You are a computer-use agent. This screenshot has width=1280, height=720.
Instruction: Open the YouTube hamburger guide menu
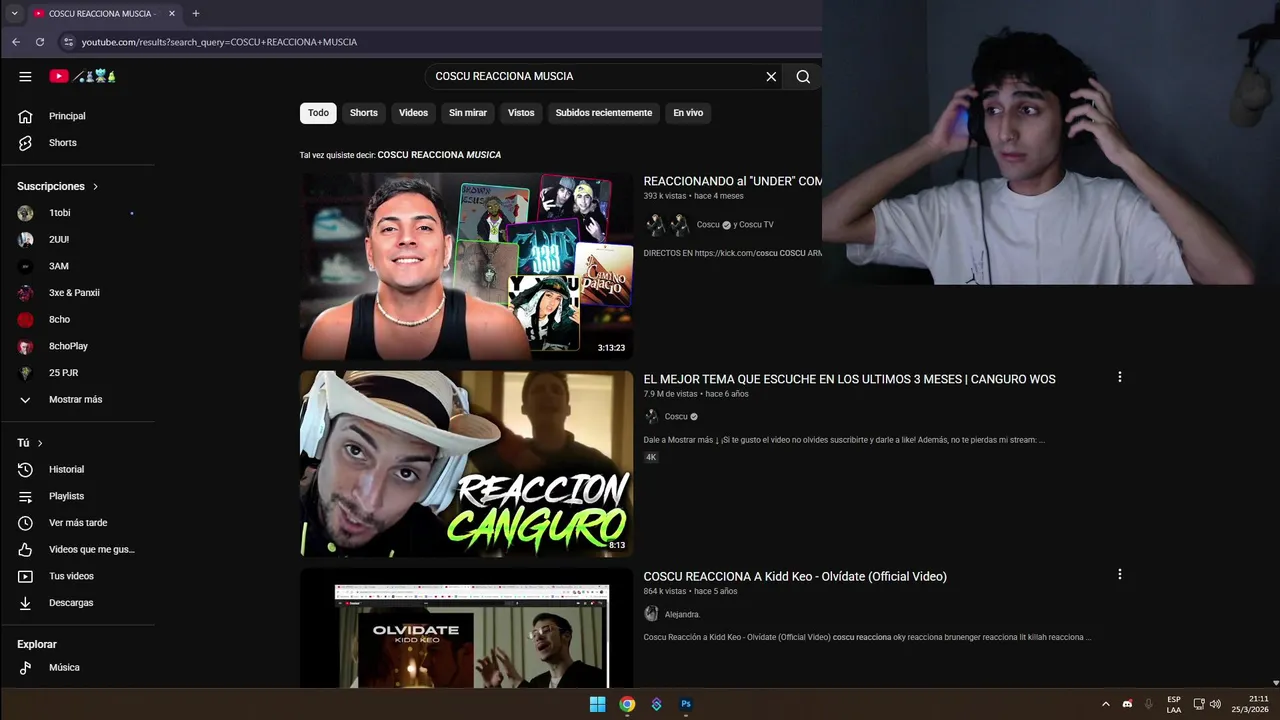[25, 76]
